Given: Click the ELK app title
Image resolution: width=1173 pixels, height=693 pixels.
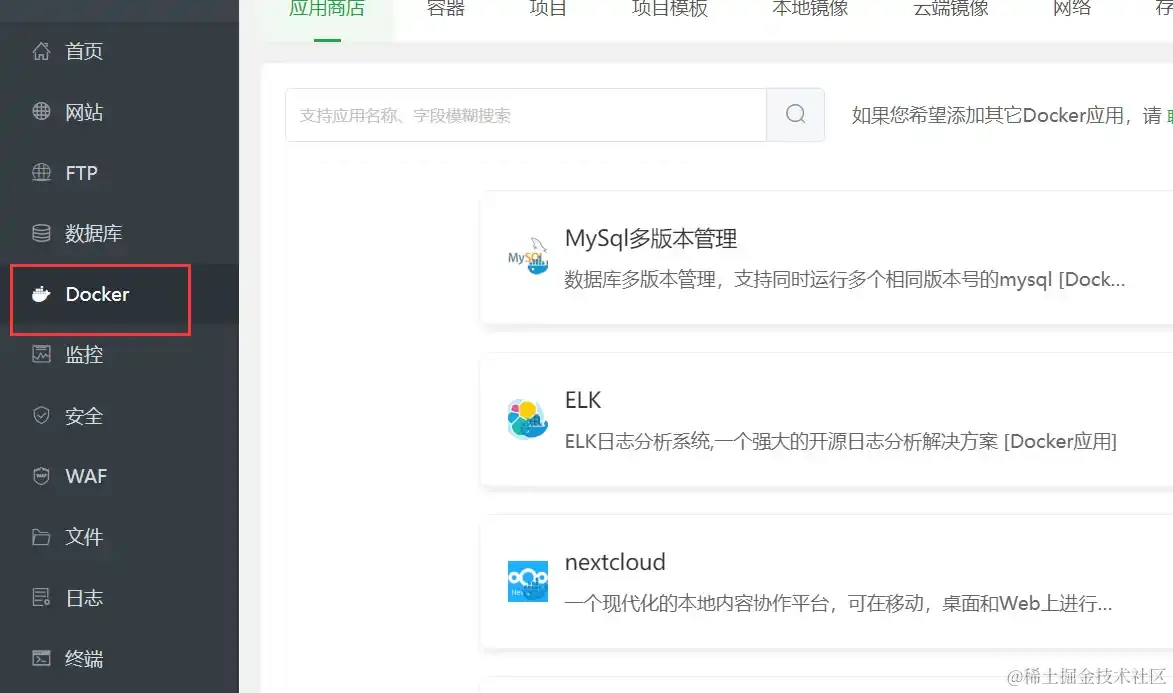Looking at the screenshot, I should coord(583,400).
